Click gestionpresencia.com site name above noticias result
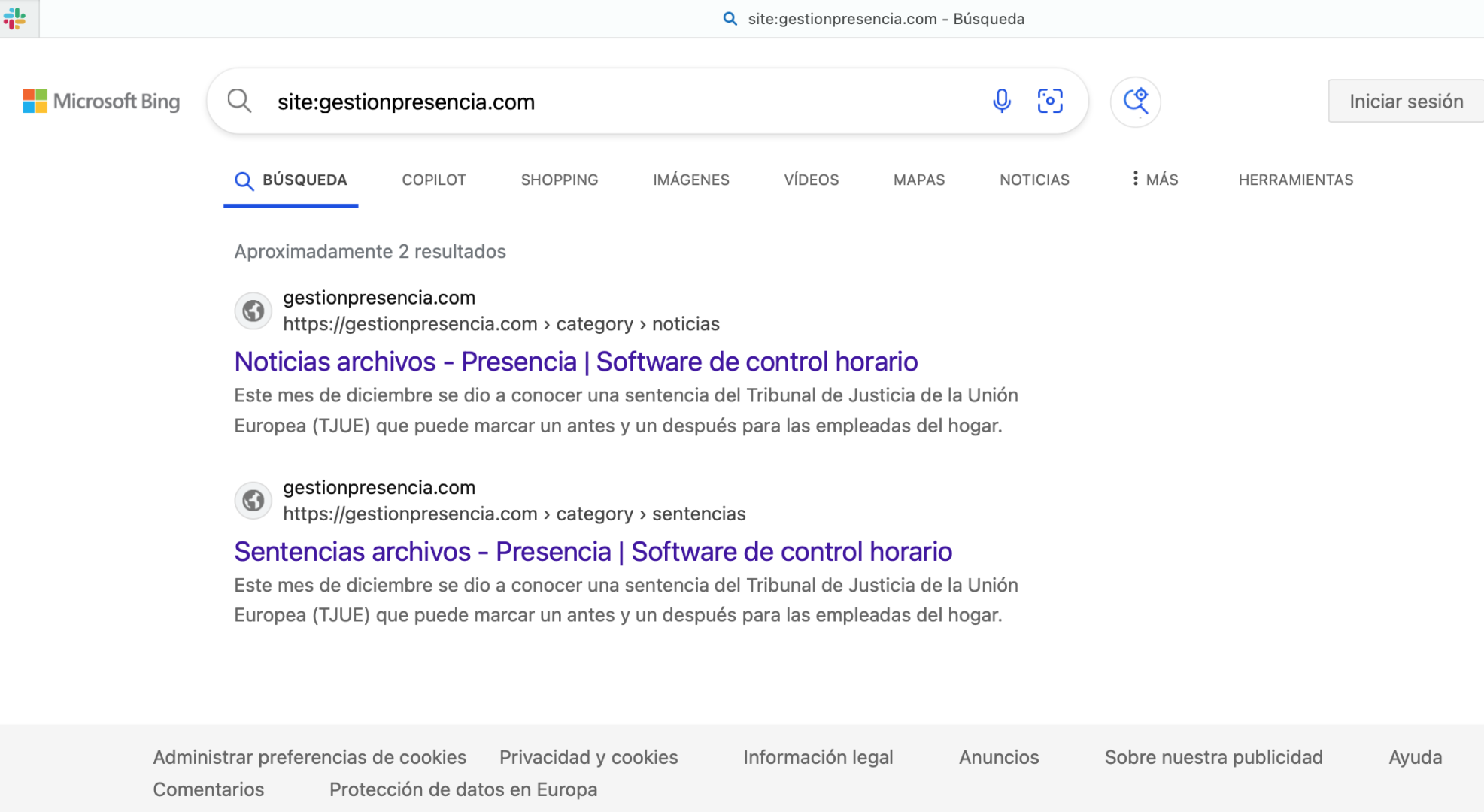 pos(379,298)
